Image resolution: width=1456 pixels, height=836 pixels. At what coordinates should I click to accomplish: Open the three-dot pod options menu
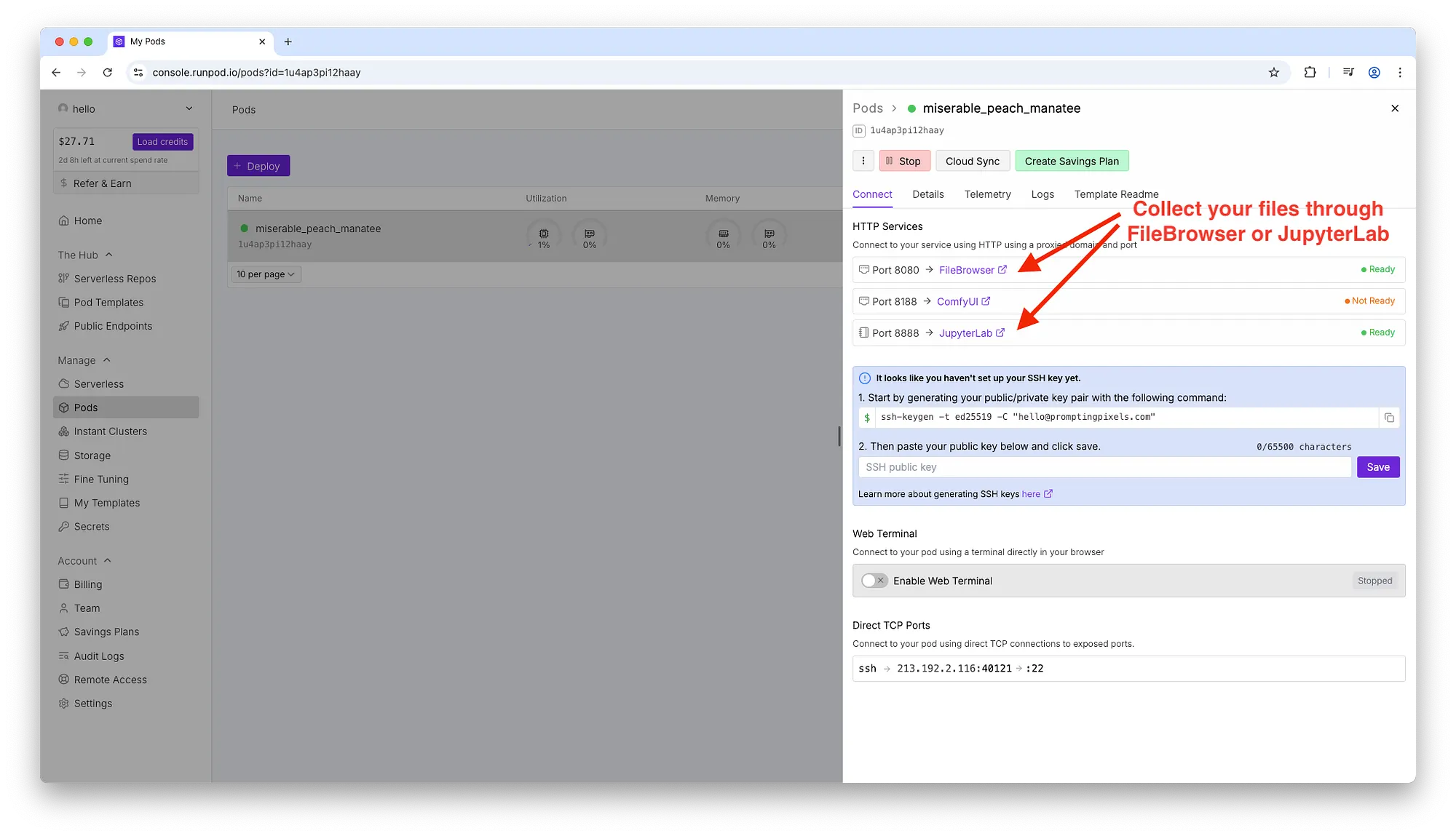click(x=863, y=161)
